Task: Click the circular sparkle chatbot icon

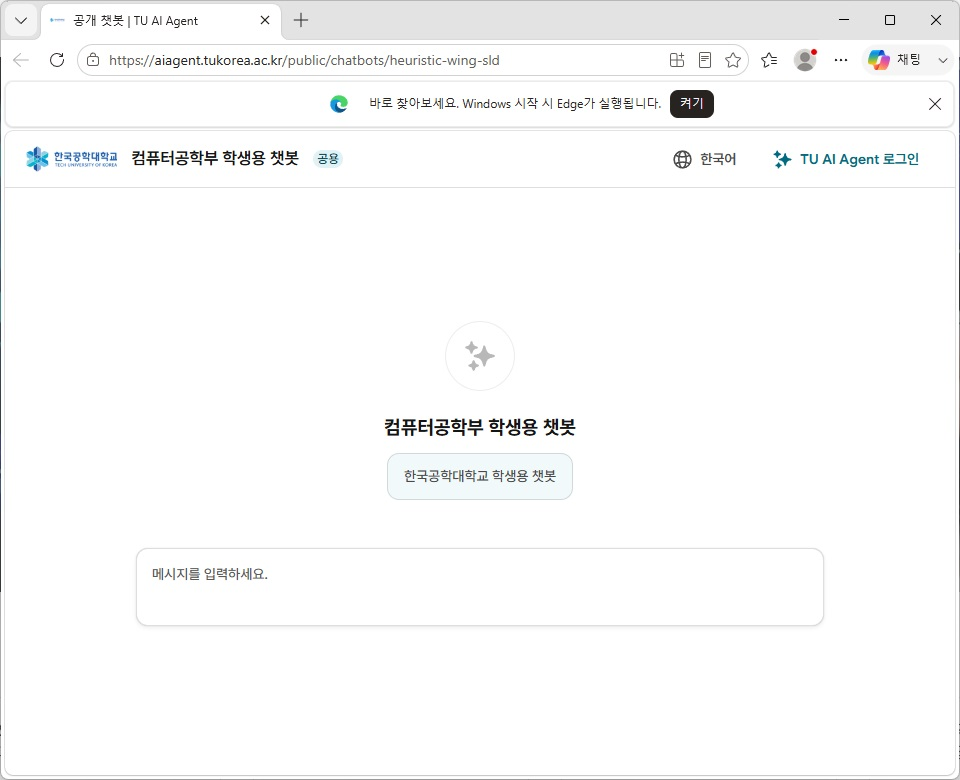Action: pyautogui.click(x=480, y=356)
